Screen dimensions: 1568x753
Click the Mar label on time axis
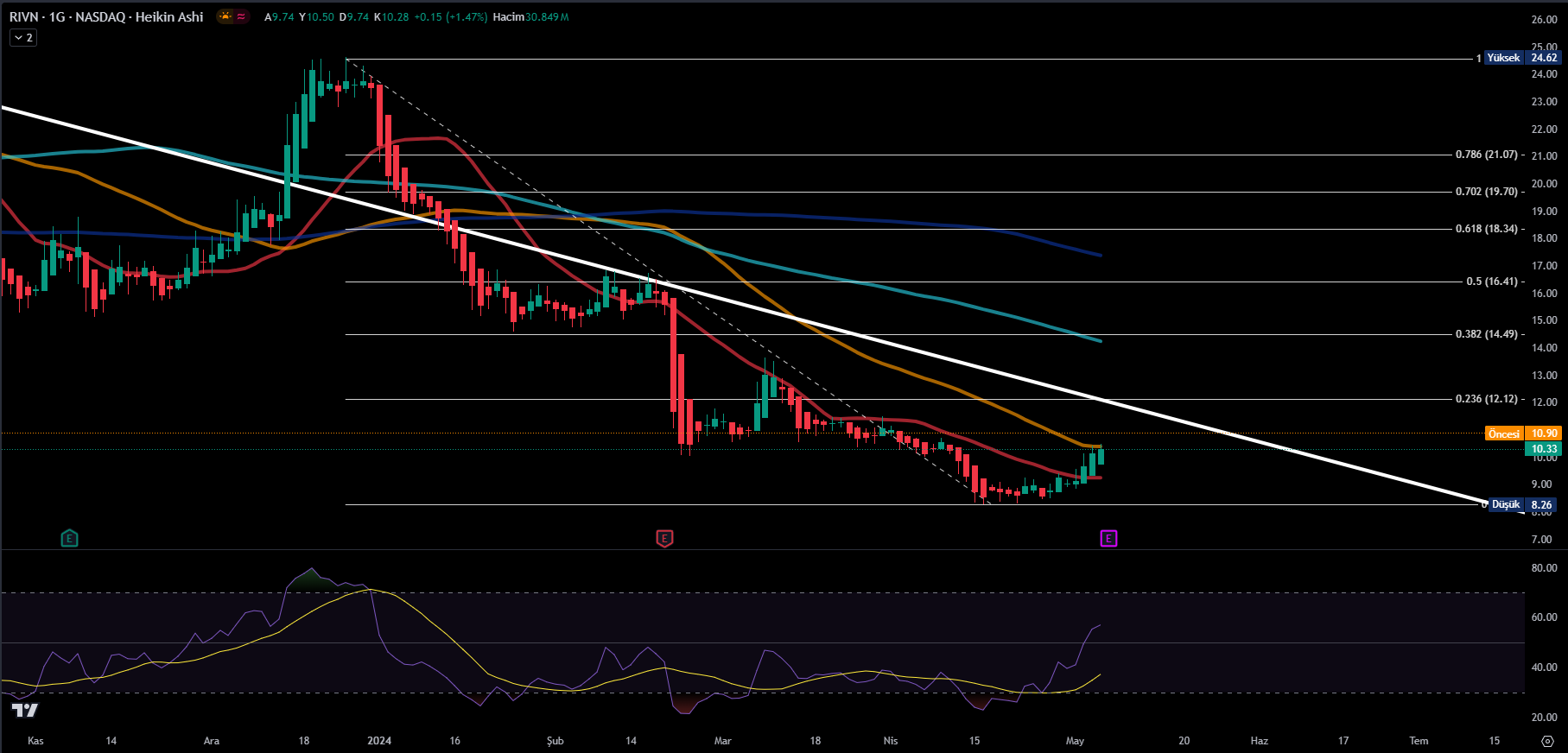coord(723,741)
